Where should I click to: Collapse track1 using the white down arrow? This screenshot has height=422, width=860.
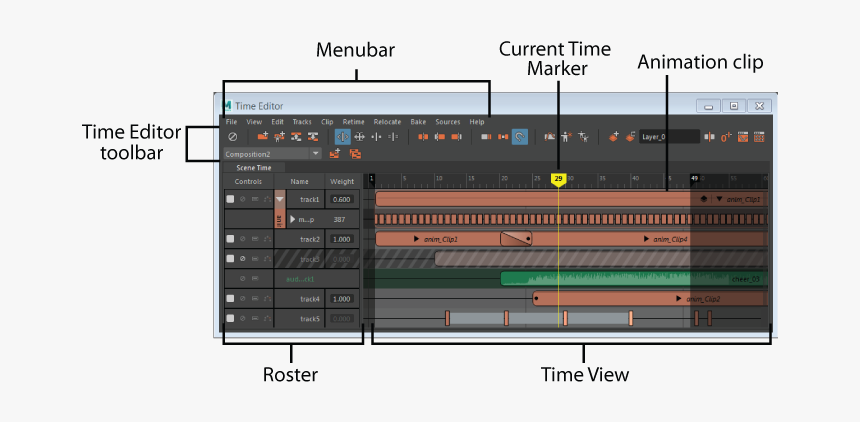pos(279,199)
